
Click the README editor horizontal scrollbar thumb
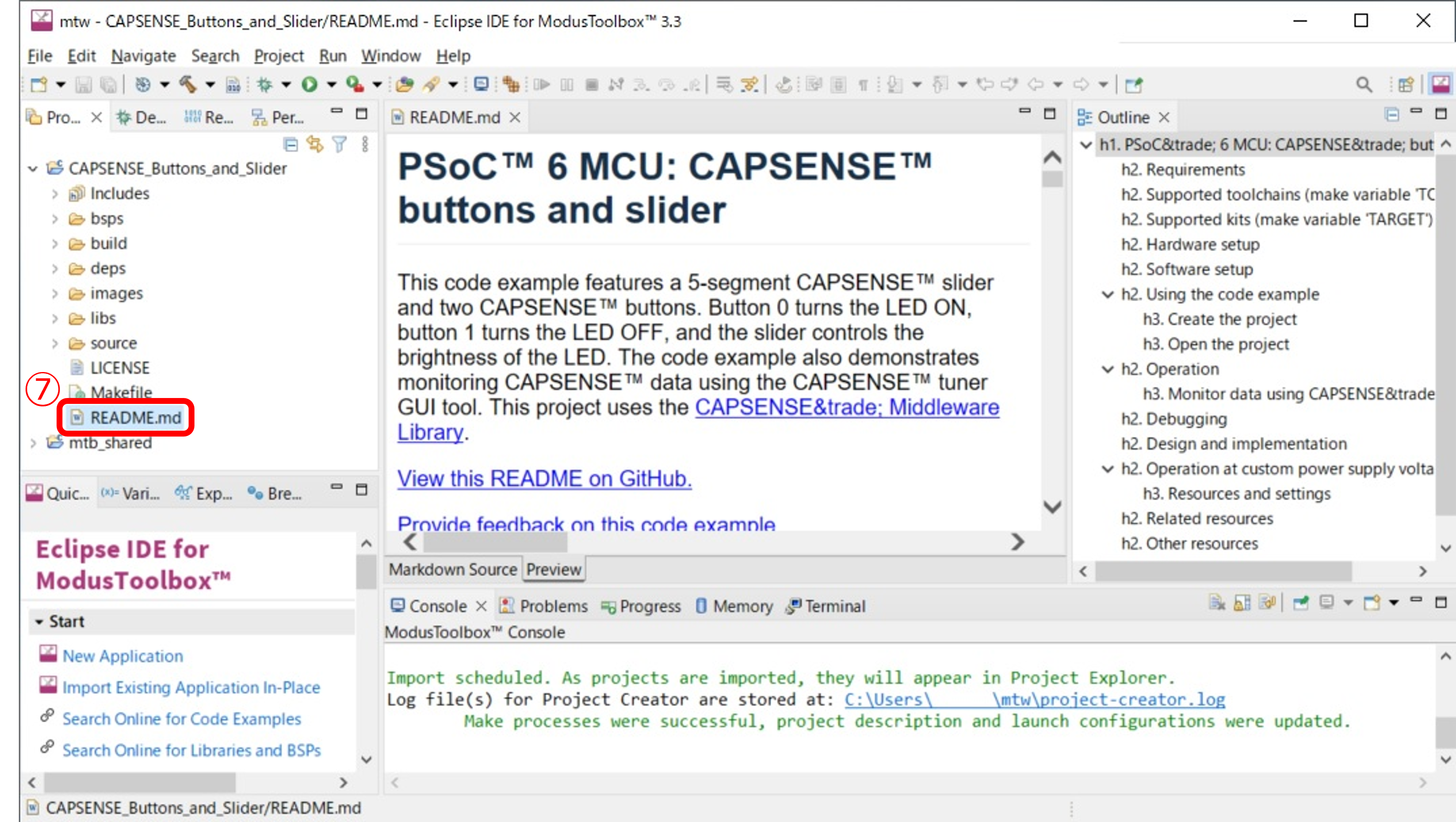point(495,543)
